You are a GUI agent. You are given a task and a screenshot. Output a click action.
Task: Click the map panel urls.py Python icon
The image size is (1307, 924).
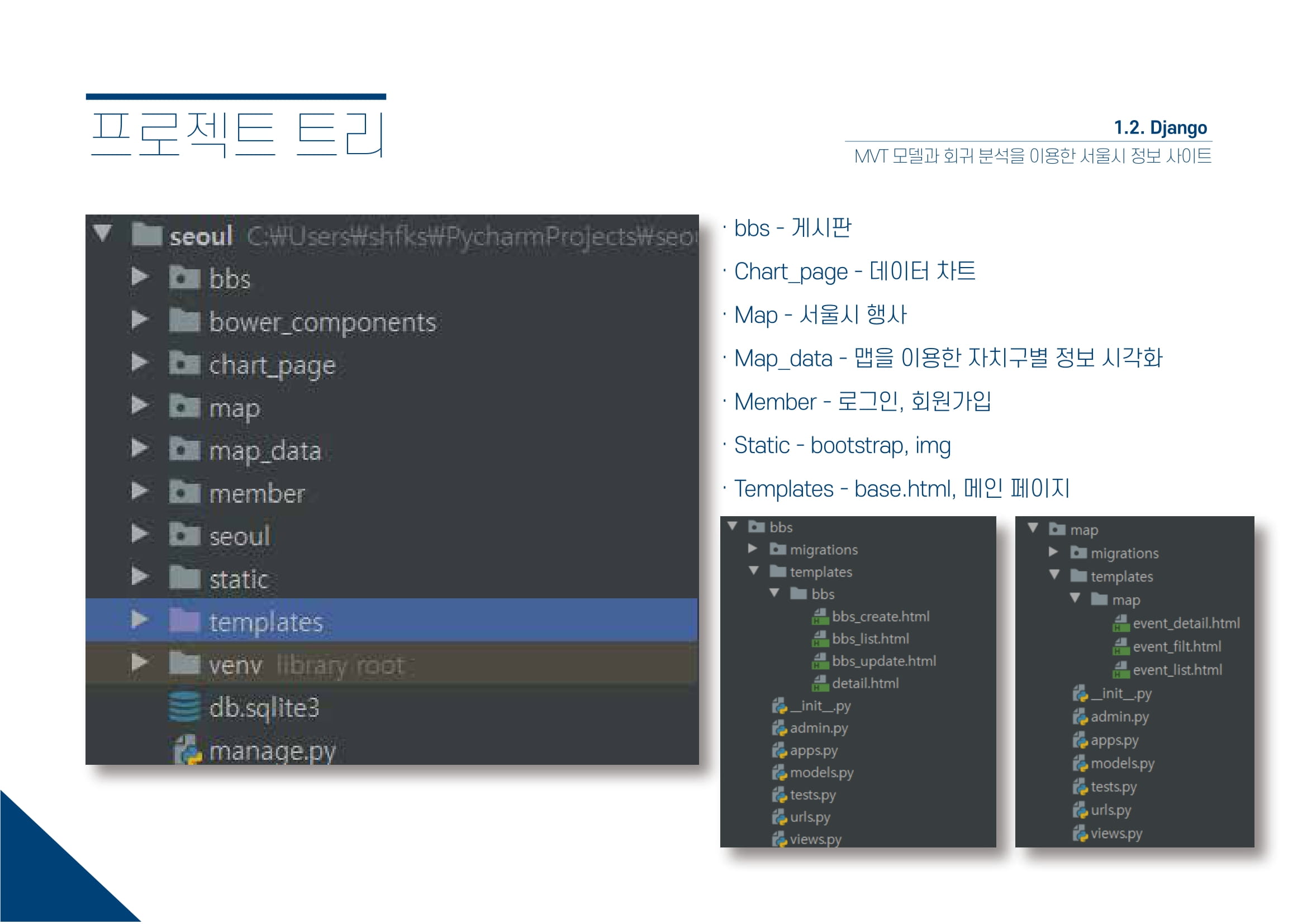click(1081, 810)
